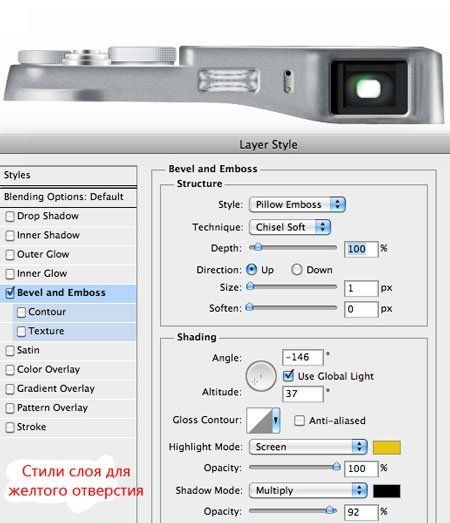Select Blending Options: Default
This screenshot has height=523, width=450.
point(68,197)
